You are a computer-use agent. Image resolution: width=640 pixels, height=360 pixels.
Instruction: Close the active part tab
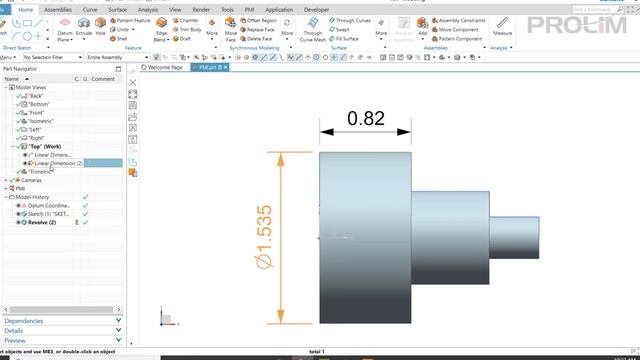pos(226,67)
